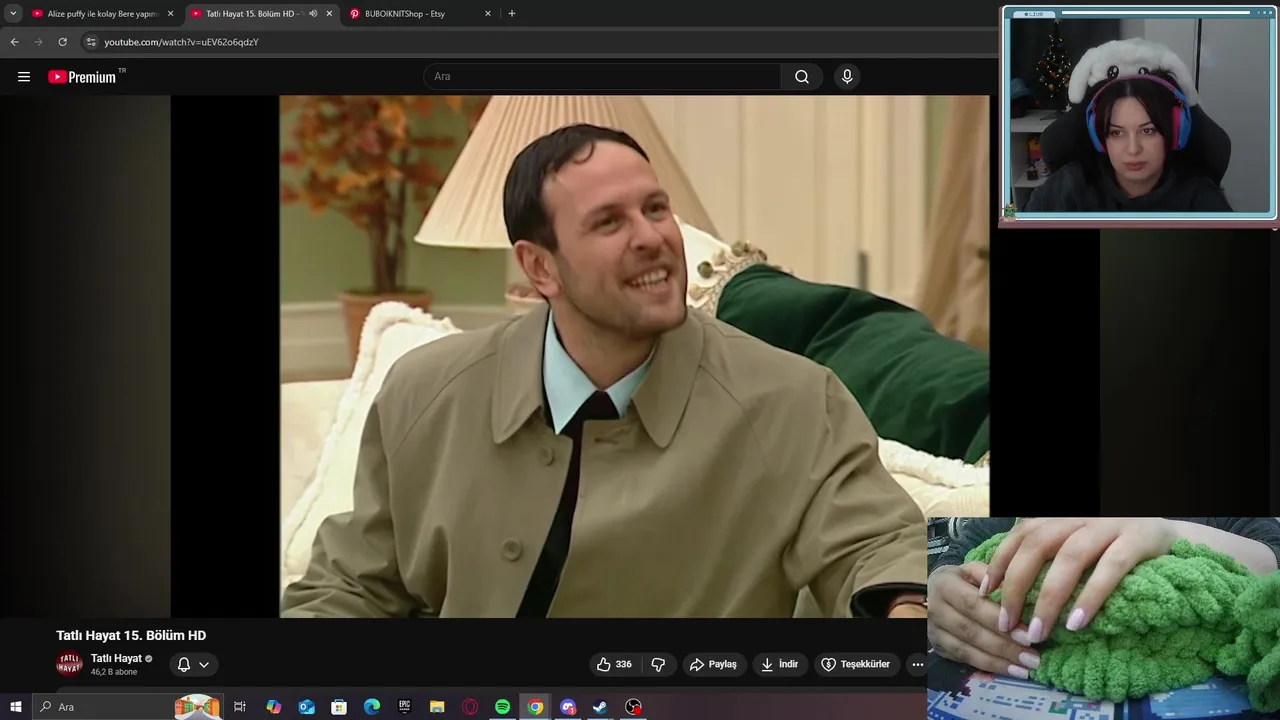This screenshot has width=1280, height=720.
Task: Go forward in browser history
Action: (38, 42)
